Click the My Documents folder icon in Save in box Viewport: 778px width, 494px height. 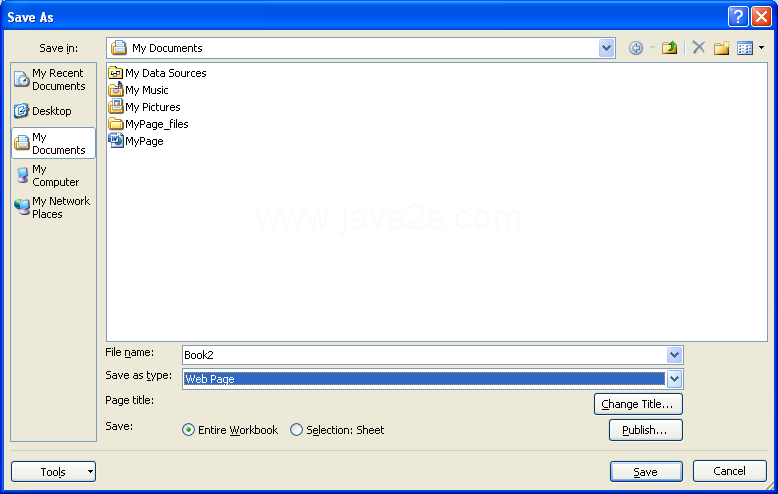coord(119,48)
